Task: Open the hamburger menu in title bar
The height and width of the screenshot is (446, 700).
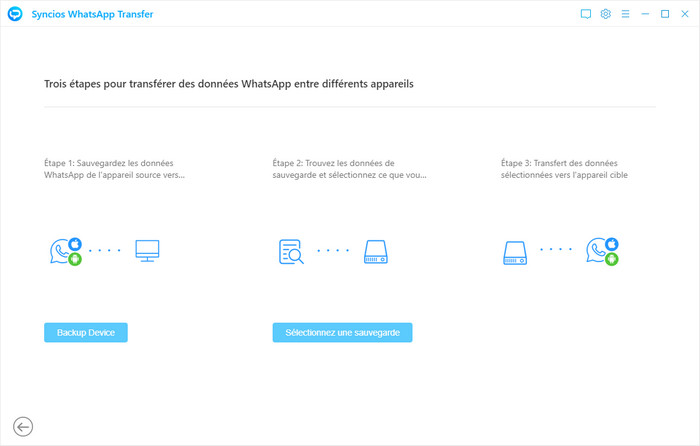Action: [625, 15]
